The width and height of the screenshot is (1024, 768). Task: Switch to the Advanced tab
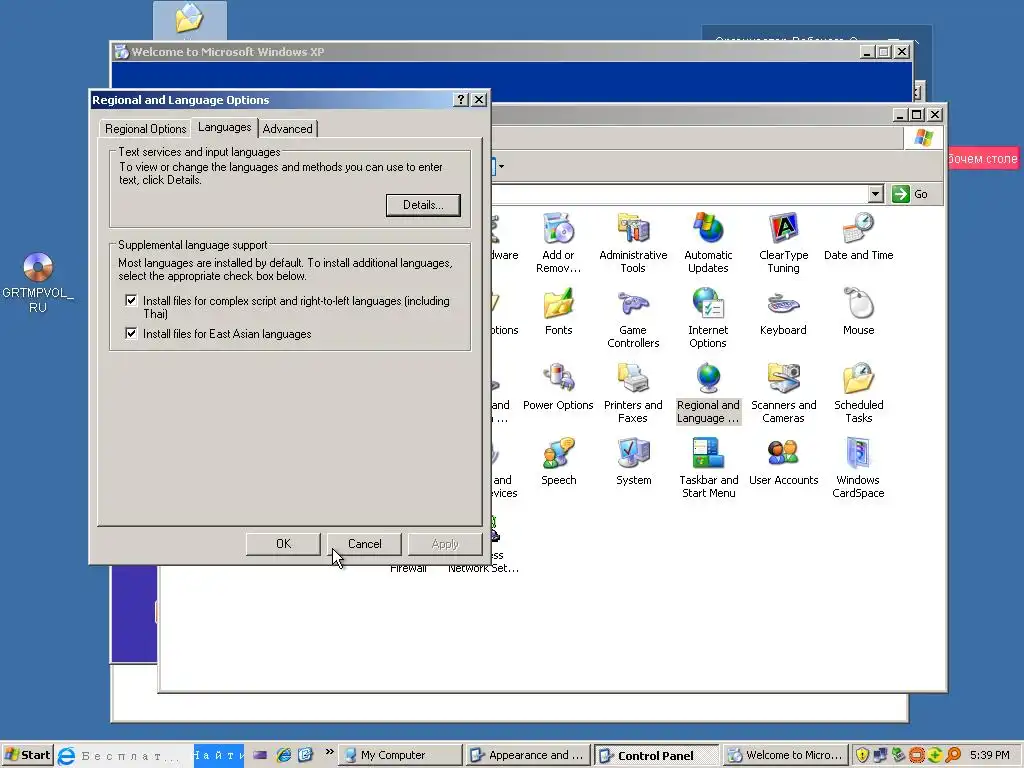[287, 129]
